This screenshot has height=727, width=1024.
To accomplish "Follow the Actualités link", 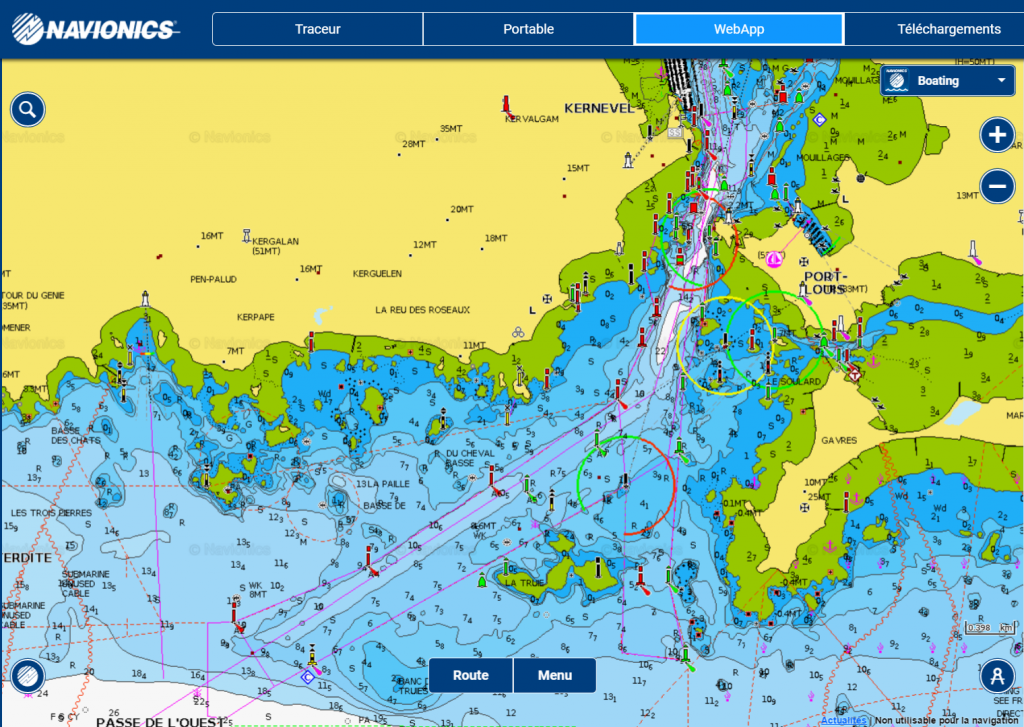I will [x=844, y=720].
